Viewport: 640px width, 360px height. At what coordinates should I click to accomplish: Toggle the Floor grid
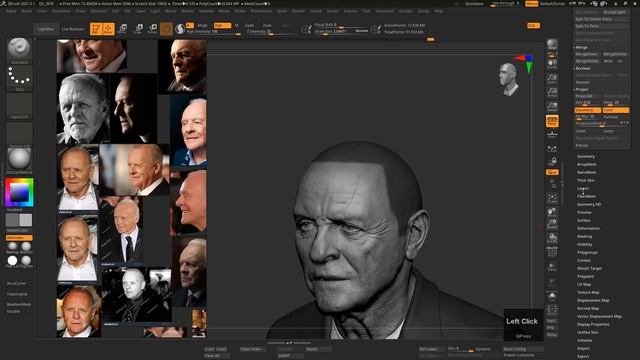(552, 134)
